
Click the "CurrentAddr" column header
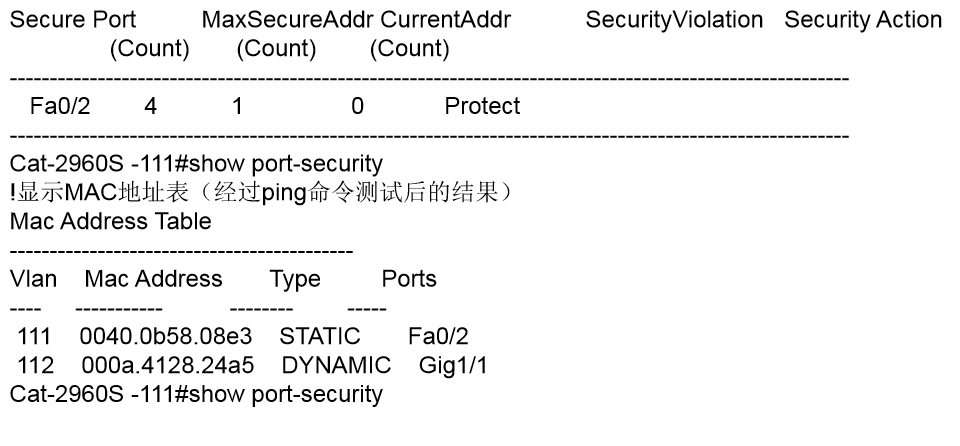pyautogui.click(x=446, y=20)
